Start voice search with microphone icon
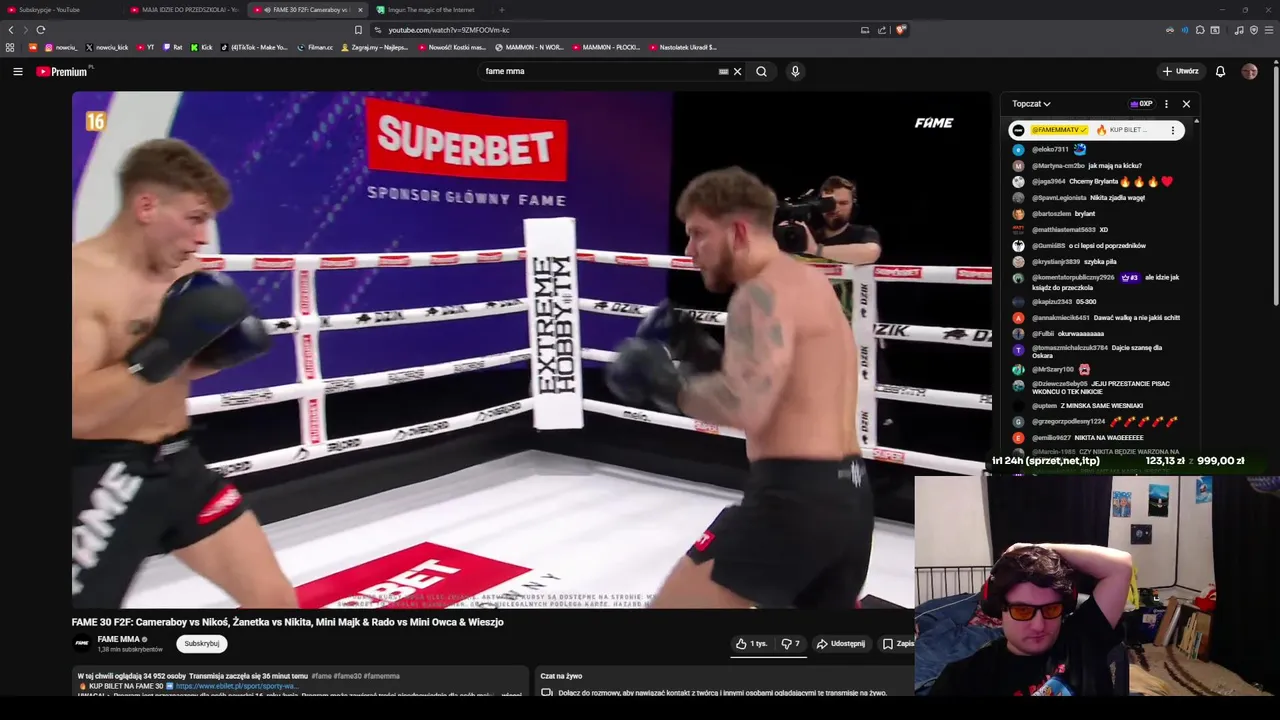This screenshot has height=720, width=1280. tap(795, 71)
